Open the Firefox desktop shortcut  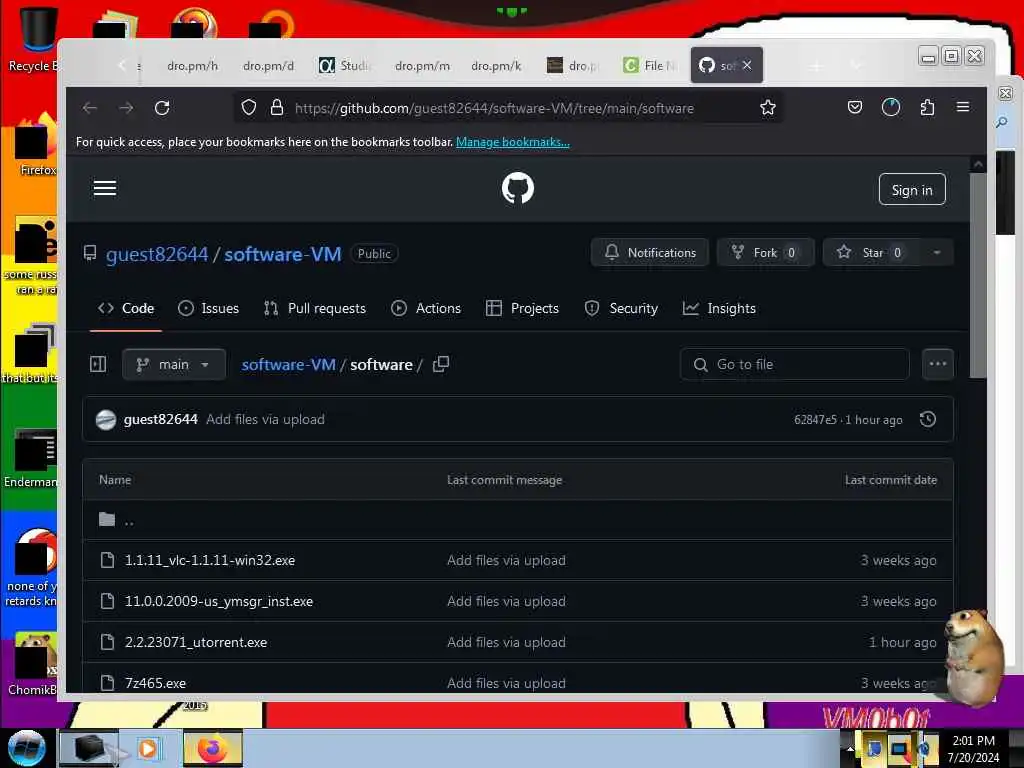pyautogui.click(x=36, y=145)
